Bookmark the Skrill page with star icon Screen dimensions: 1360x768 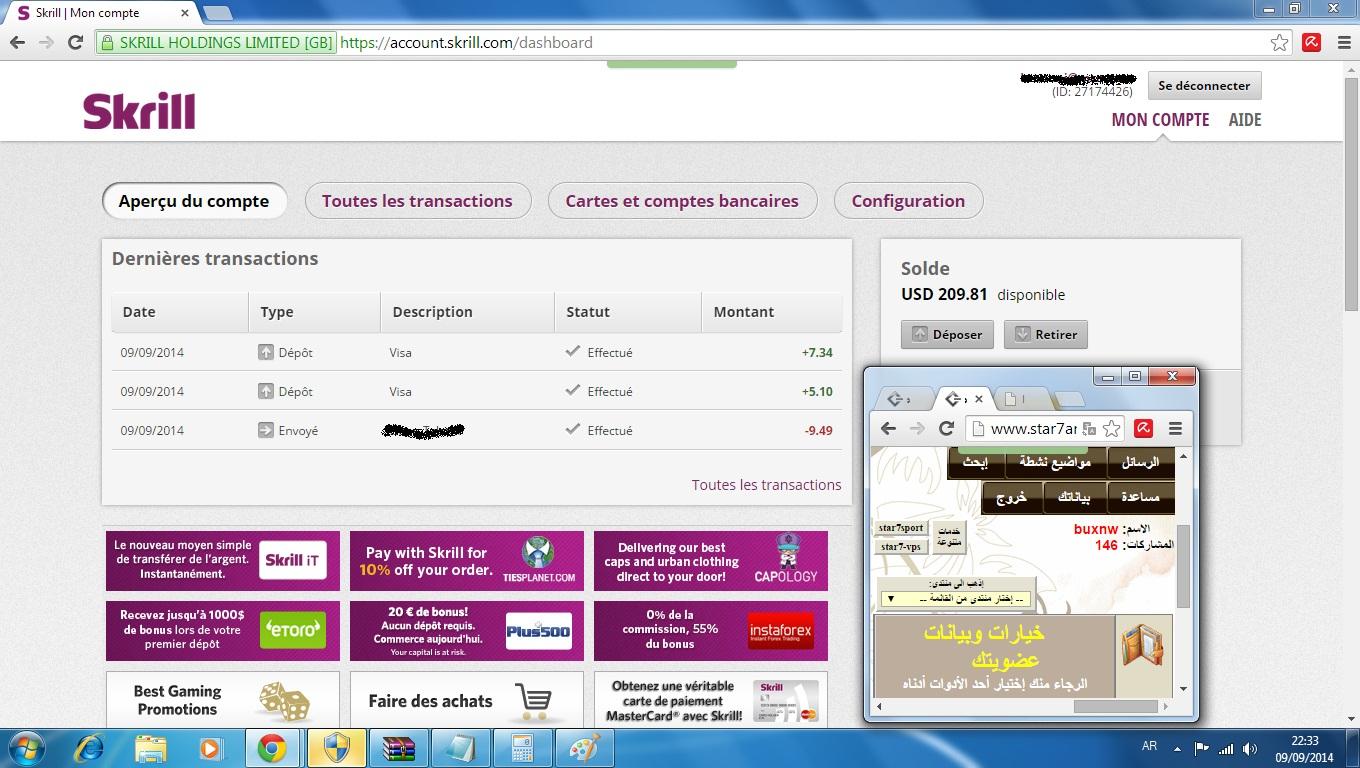coord(1279,42)
